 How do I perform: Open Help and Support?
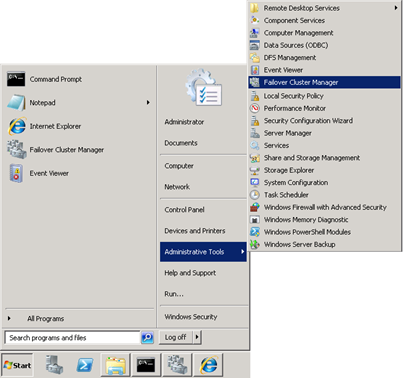(190, 273)
